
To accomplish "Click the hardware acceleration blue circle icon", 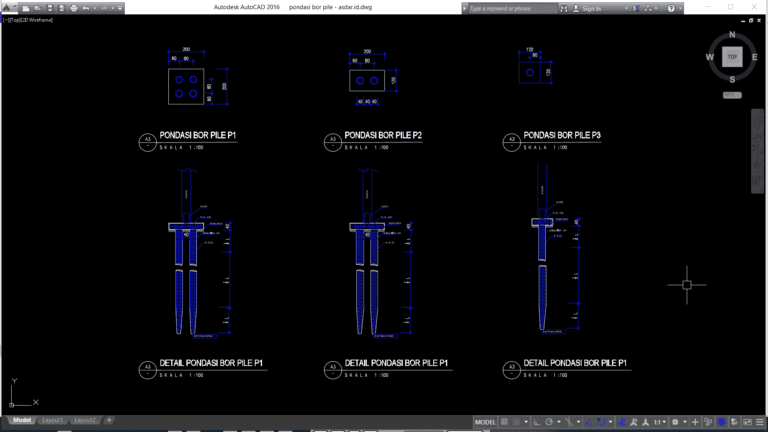I will point(722,422).
